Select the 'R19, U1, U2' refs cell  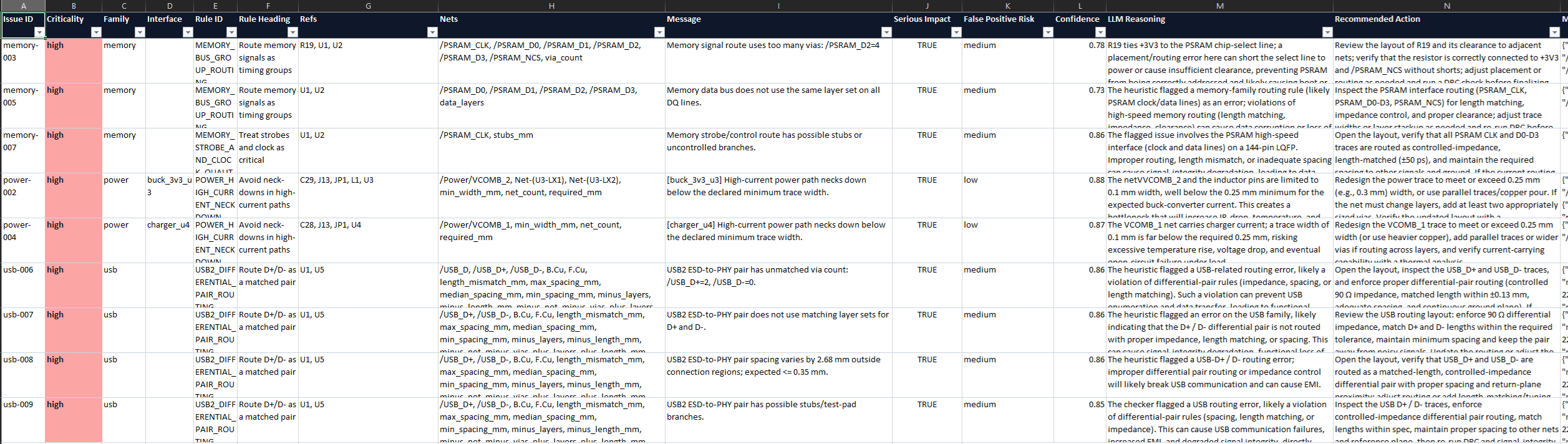368,61
